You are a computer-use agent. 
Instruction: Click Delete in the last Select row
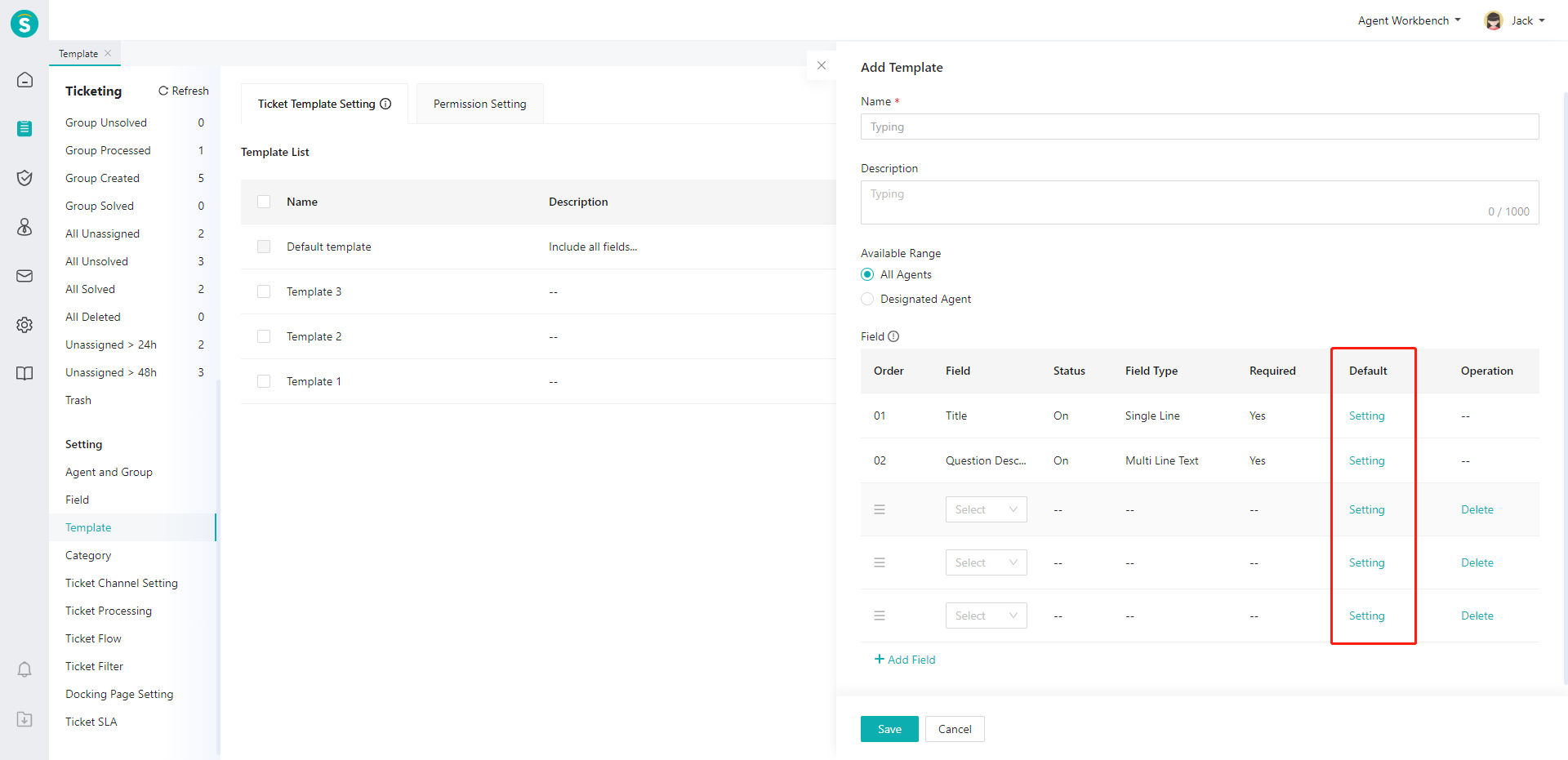(1477, 616)
